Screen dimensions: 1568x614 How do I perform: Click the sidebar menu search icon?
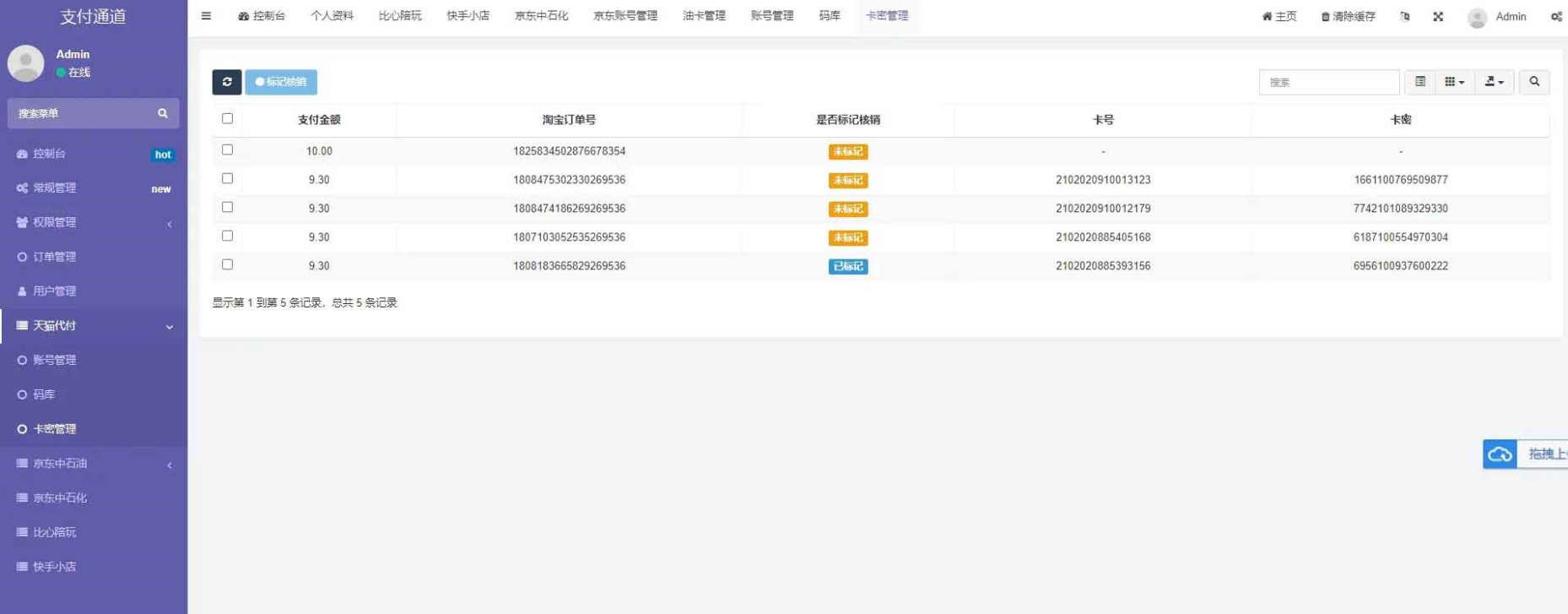pos(163,113)
